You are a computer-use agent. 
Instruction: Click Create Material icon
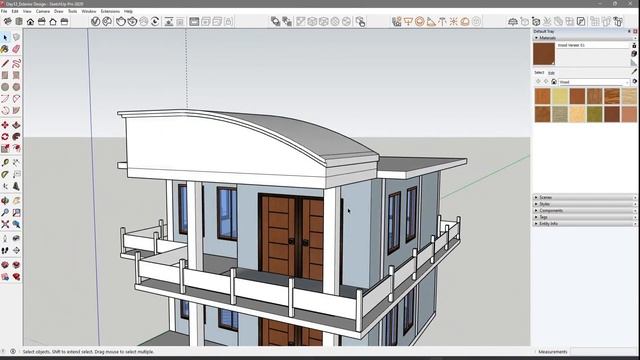coord(634,53)
